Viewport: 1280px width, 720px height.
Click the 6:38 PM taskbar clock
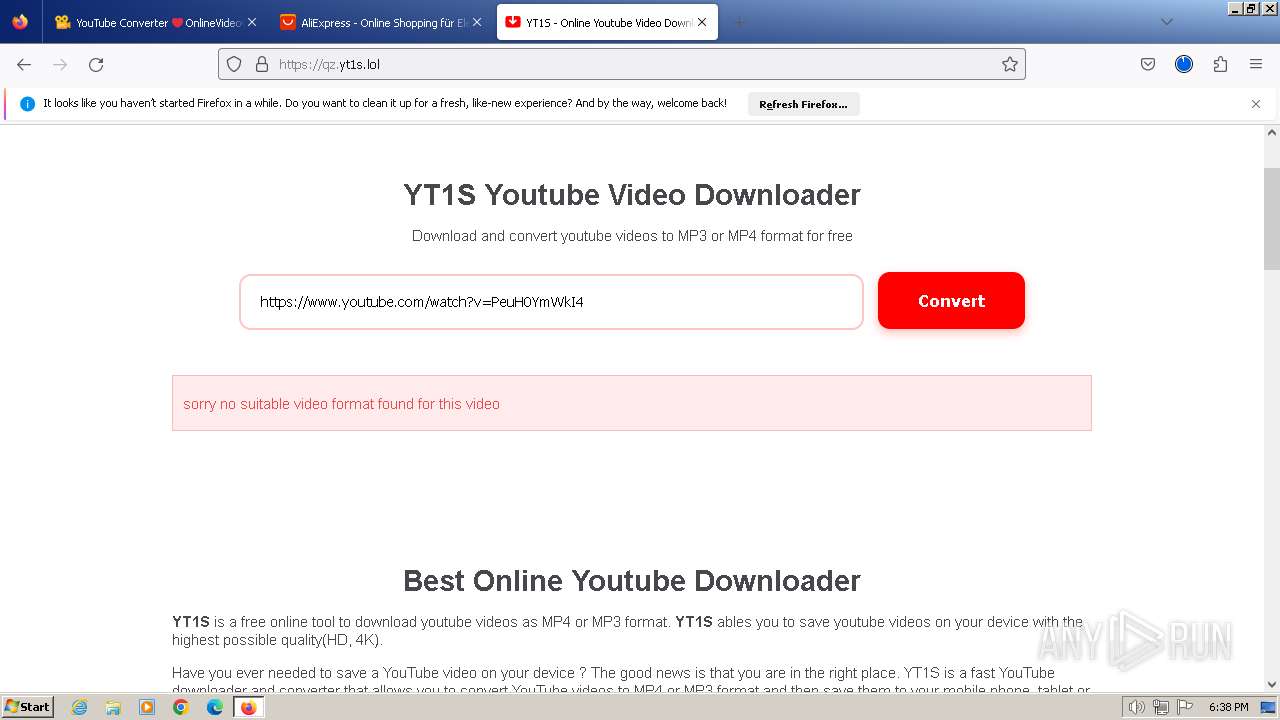(x=1228, y=707)
